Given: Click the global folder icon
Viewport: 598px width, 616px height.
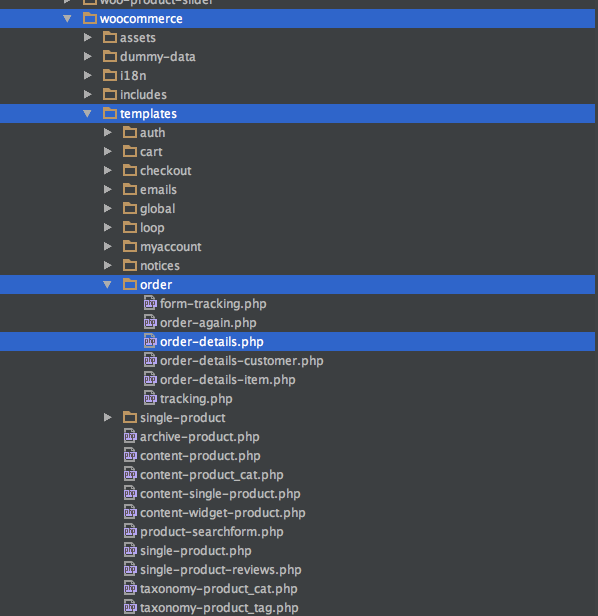Looking at the screenshot, I should tap(130, 208).
